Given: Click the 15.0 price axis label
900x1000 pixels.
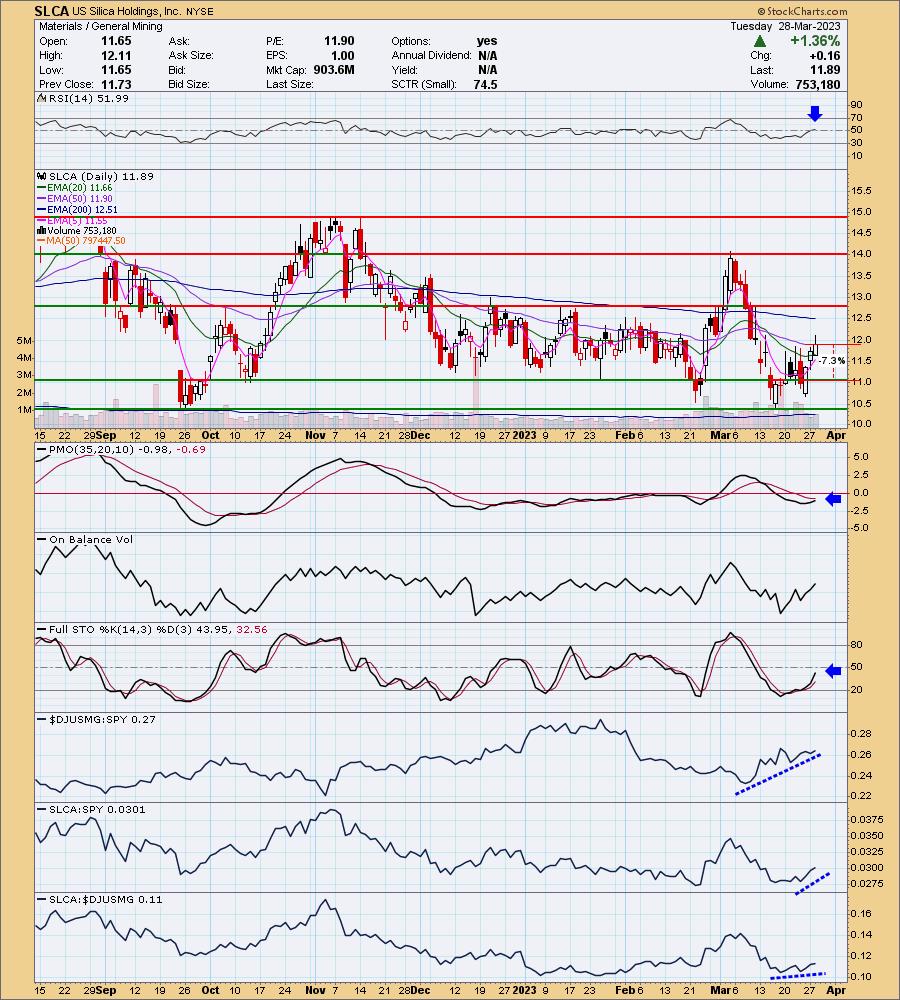Looking at the screenshot, I should [x=861, y=212].
